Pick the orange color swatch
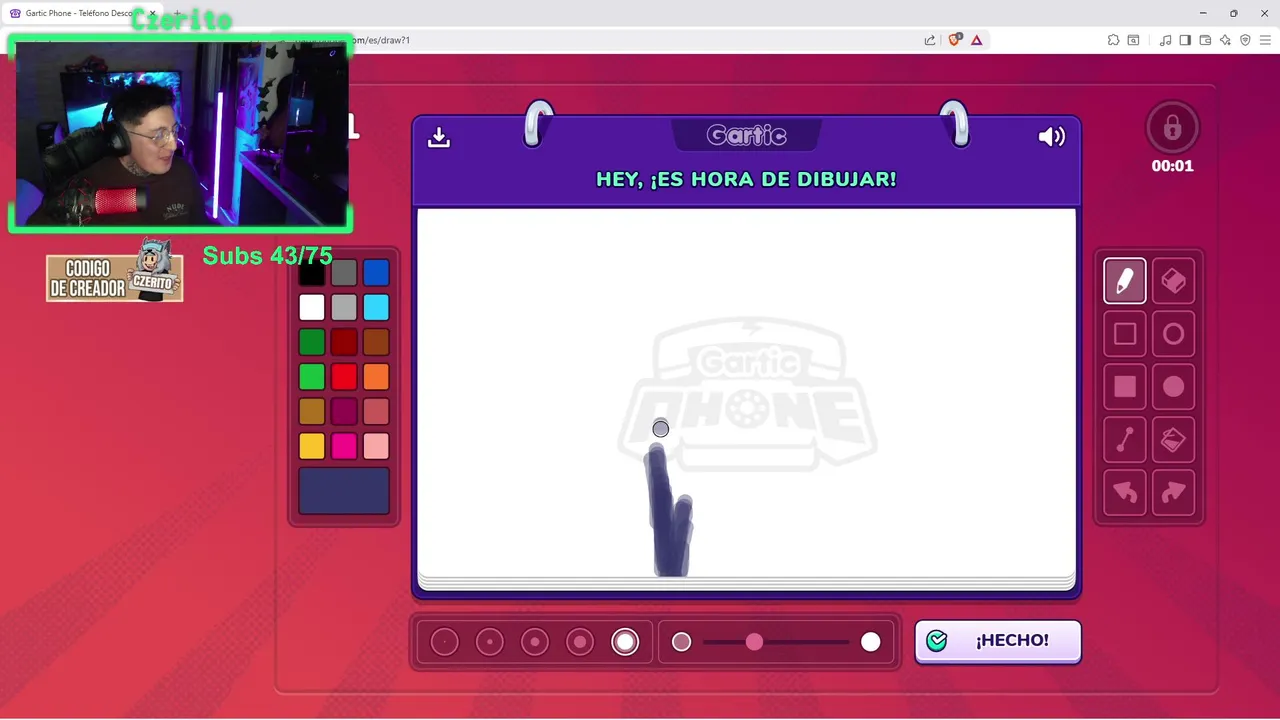This screenshot has height=720, width=1280. click(x=376, y=377)
